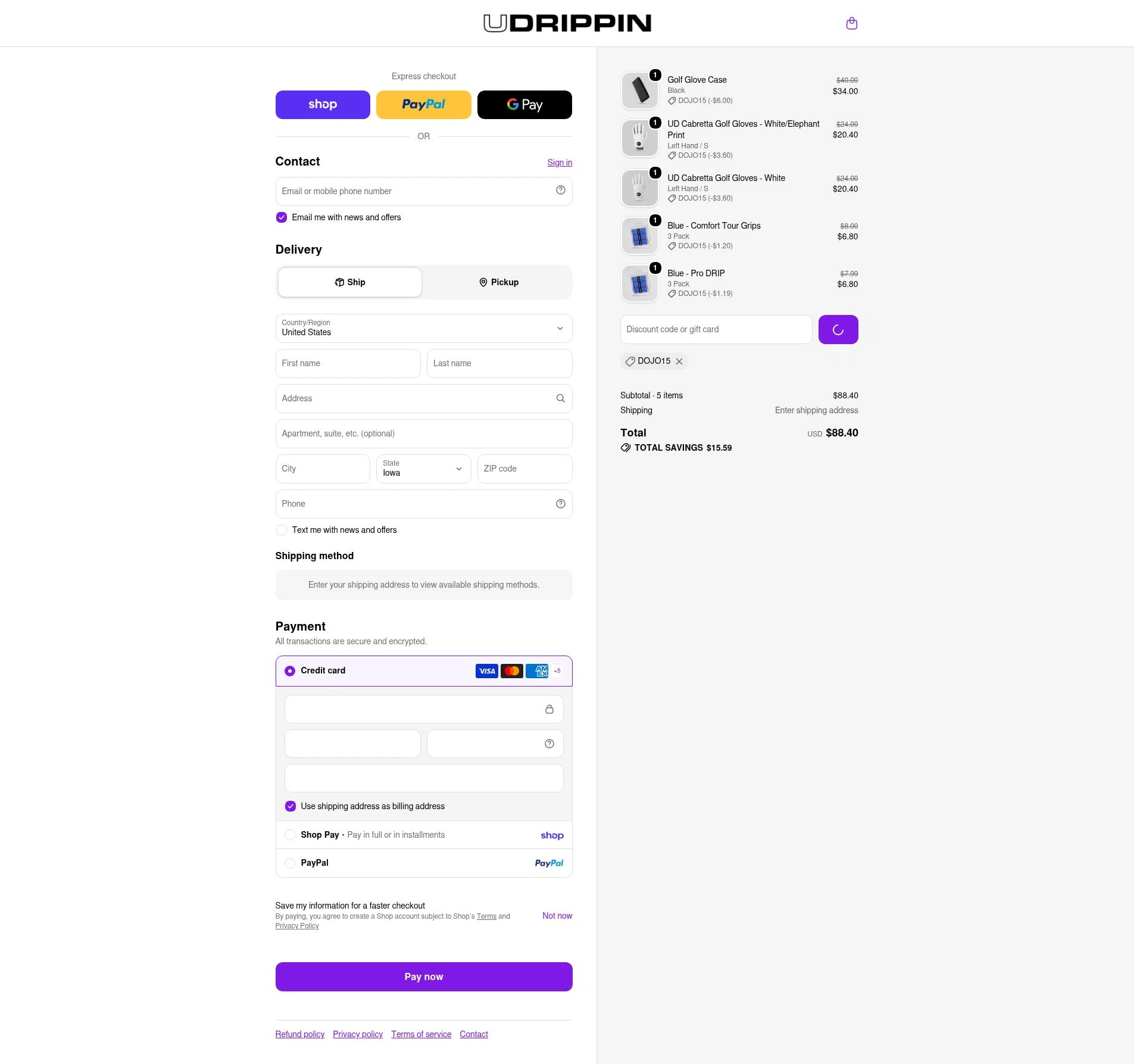Click the Discount code or gift card field
Screen dimensions: 1143x1064
716,329
